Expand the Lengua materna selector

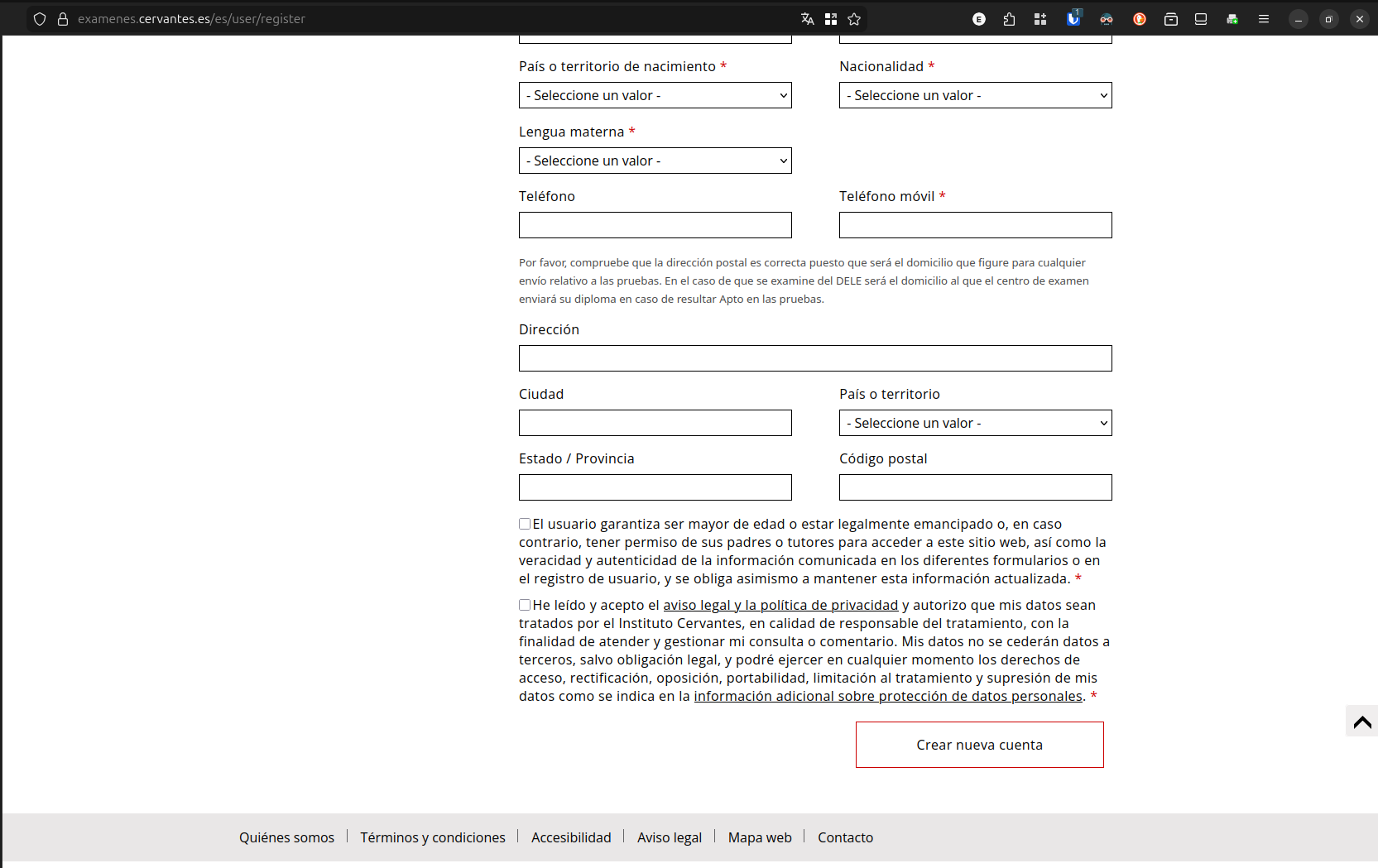655,161
